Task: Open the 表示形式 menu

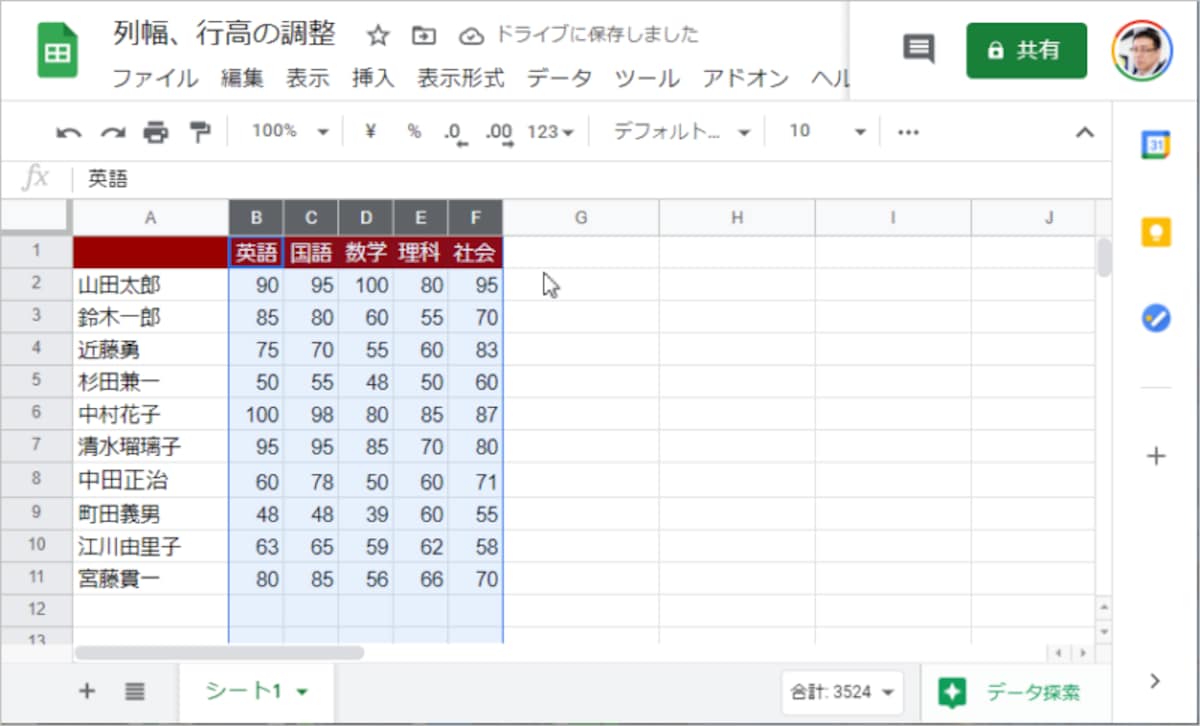Action: pos(461,78)
